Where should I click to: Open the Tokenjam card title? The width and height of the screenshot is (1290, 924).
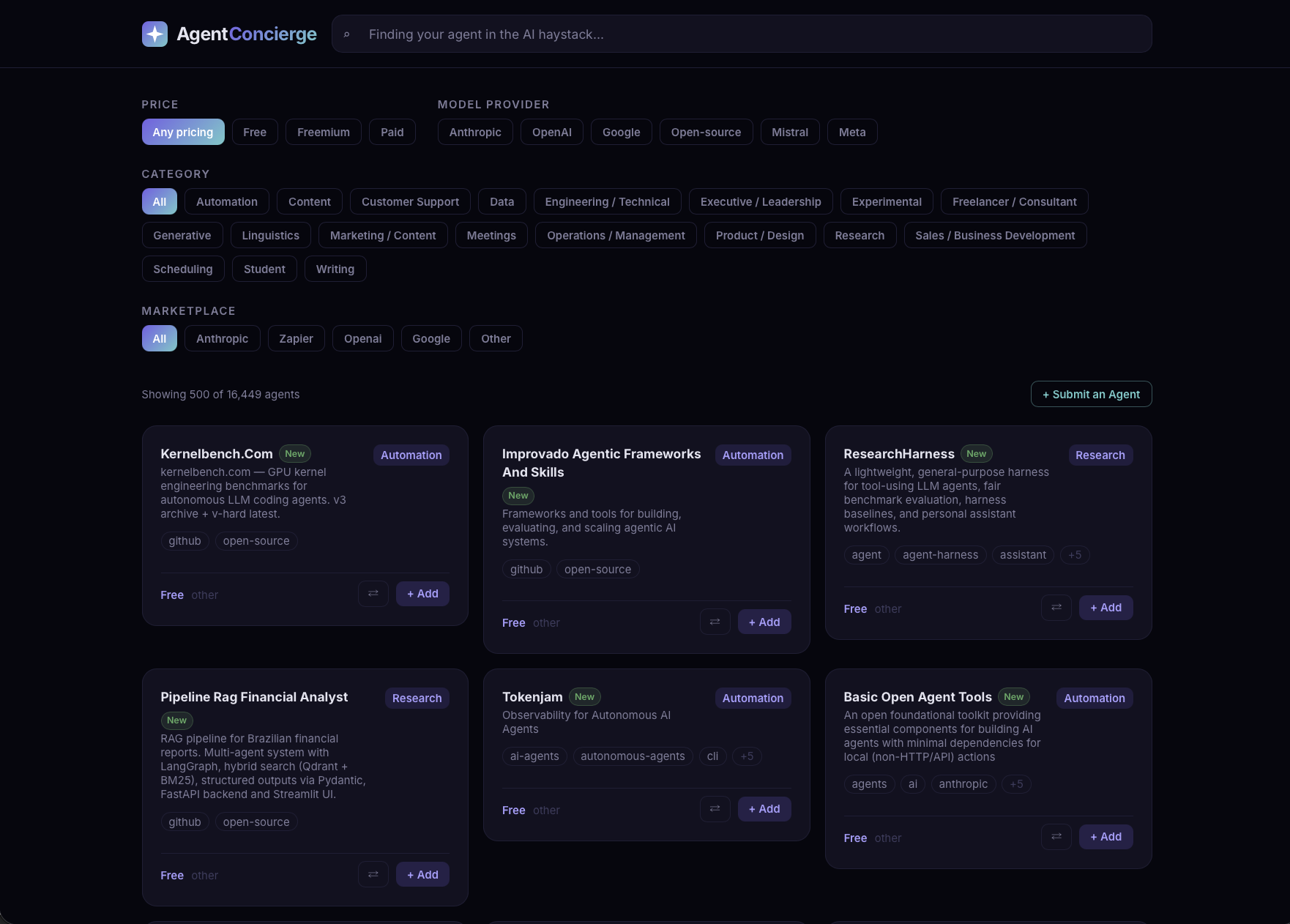click(532, 697)
